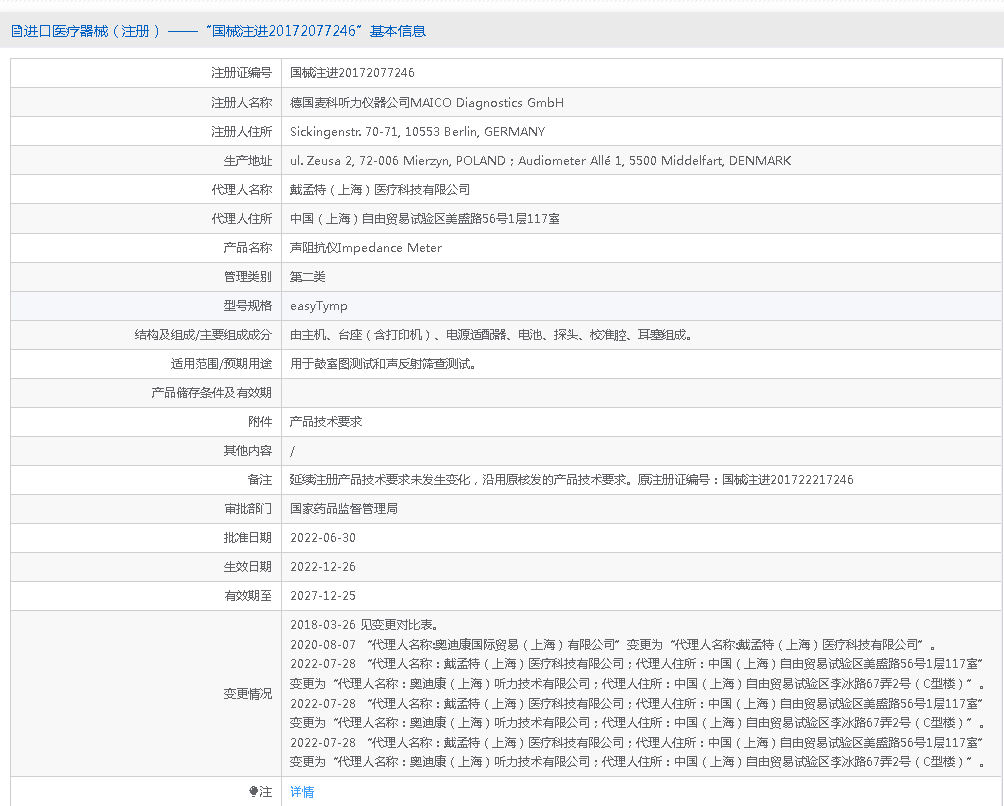
Task: Click the registrant address Sickingenstr. 70-71 Berlin
Action: [417, 131]
